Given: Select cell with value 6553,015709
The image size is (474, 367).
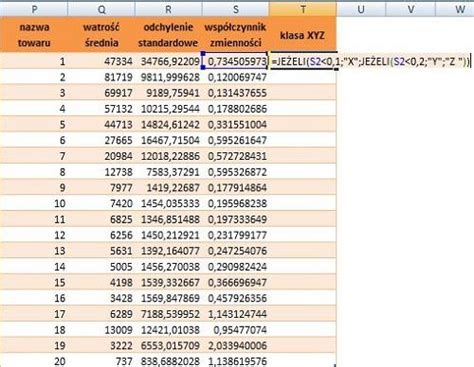Looking at the screenshot, I should click(168, 345).
